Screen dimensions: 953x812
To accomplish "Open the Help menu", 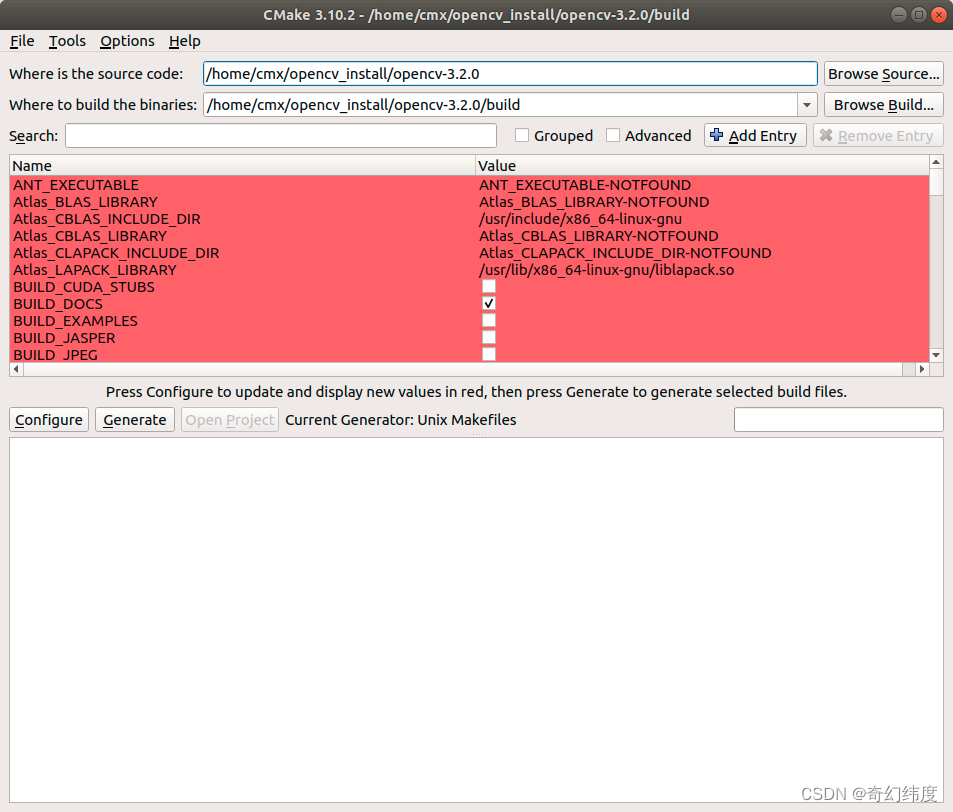I will coord(184,41).
